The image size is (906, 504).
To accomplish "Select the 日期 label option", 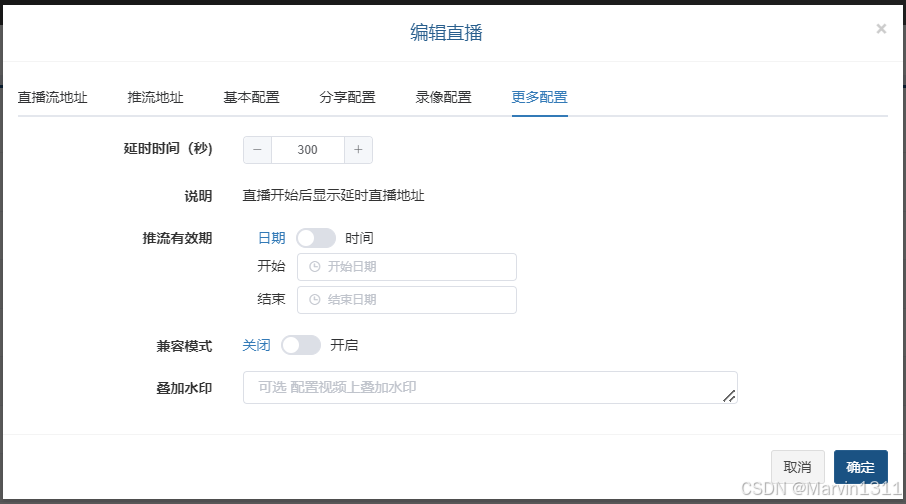I will 272,238.
